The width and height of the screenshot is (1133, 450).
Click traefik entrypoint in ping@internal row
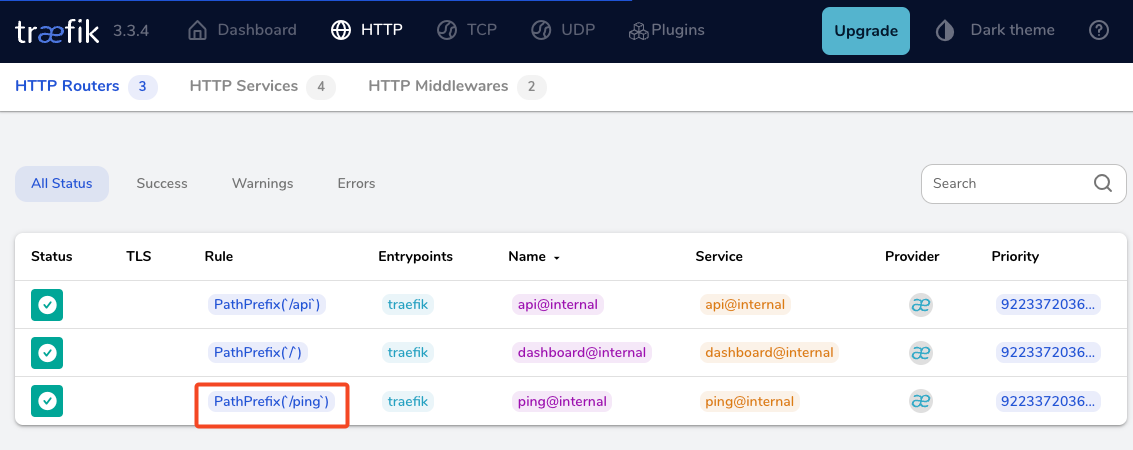tap(408, 401)
